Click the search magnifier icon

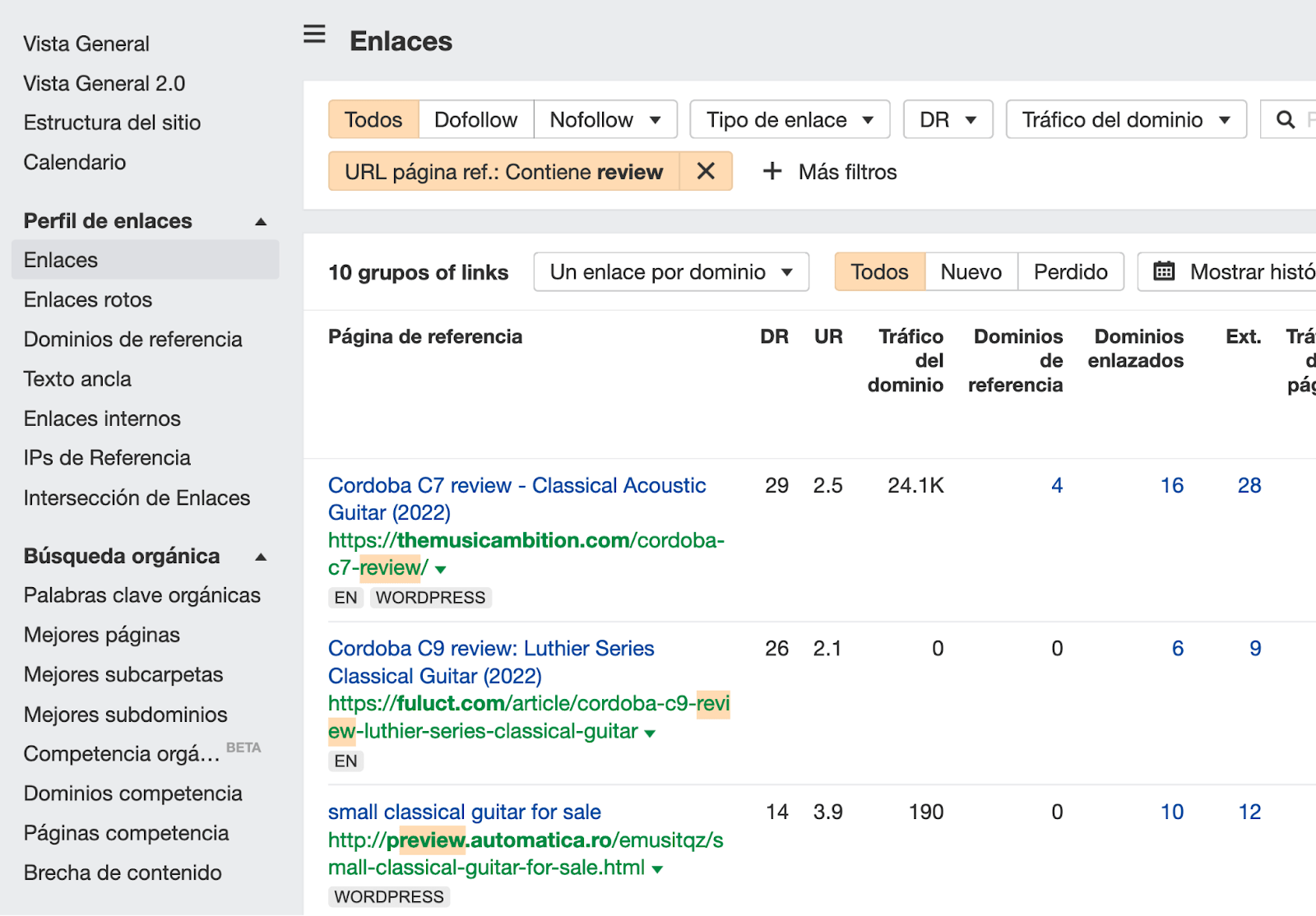pos(1285,120)
